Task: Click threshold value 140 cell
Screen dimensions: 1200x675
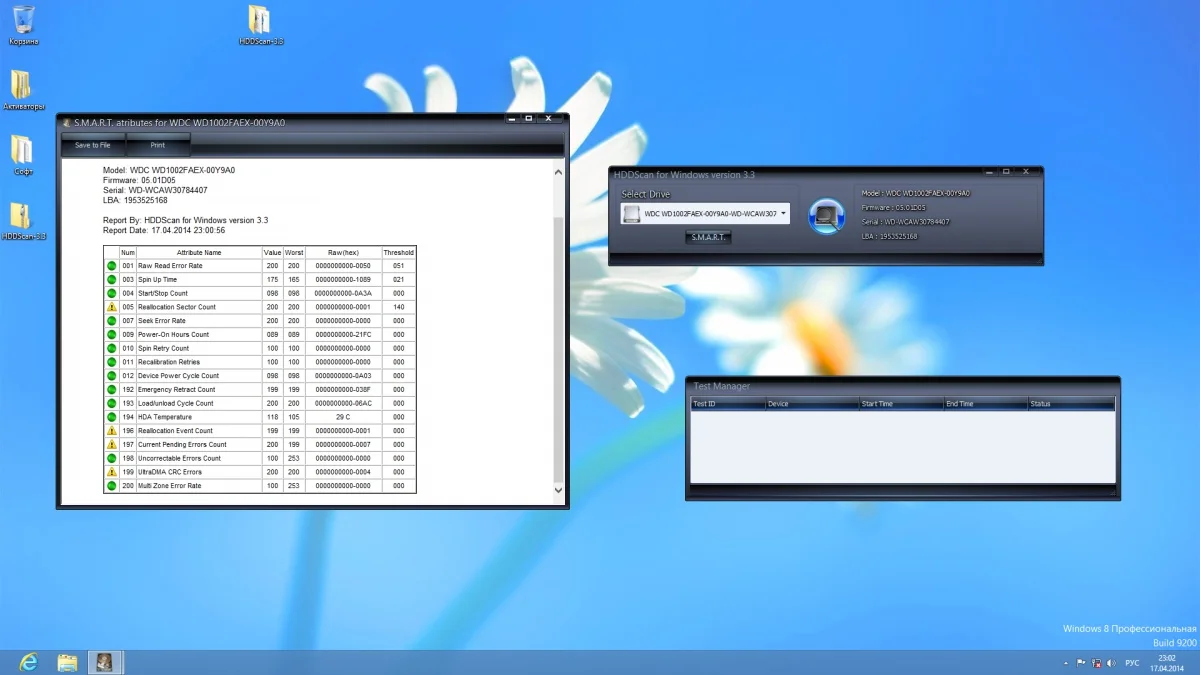Action: [x=398, y=307]
